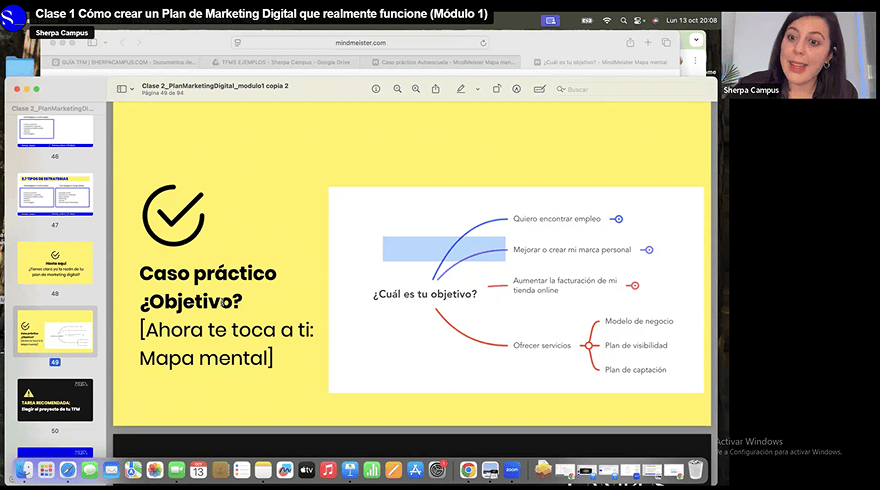The height and width of the screenshot is (490, 880).
Task: Open Reminders from the dock
Action: [x=242, y=470]
